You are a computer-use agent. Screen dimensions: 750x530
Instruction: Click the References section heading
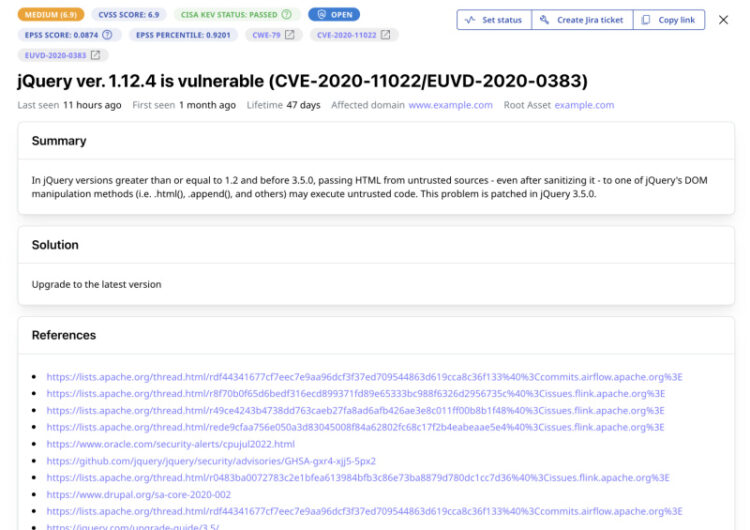tap(64, 335)
